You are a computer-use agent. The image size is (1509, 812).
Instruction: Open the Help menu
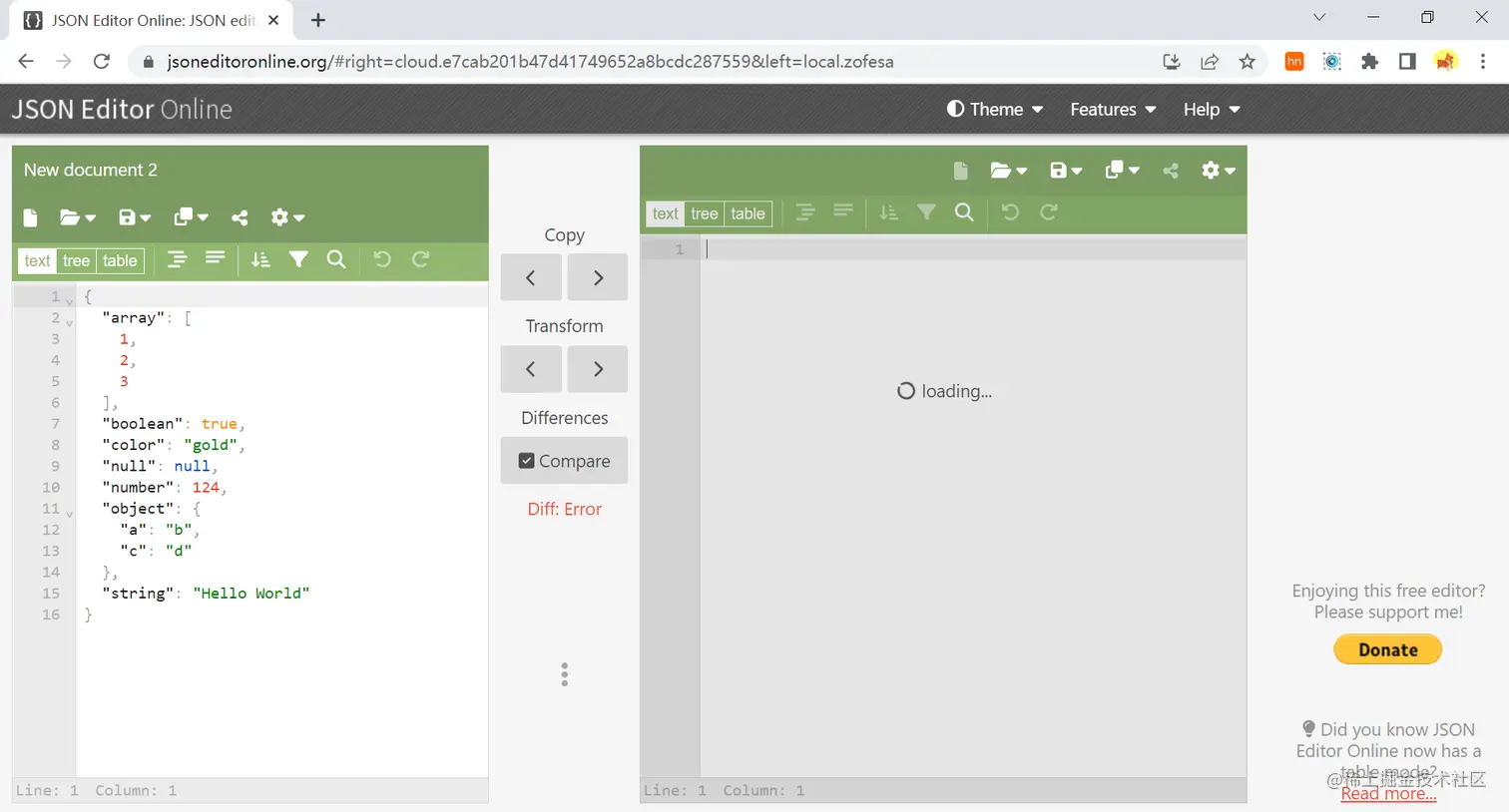point(1212,110)
